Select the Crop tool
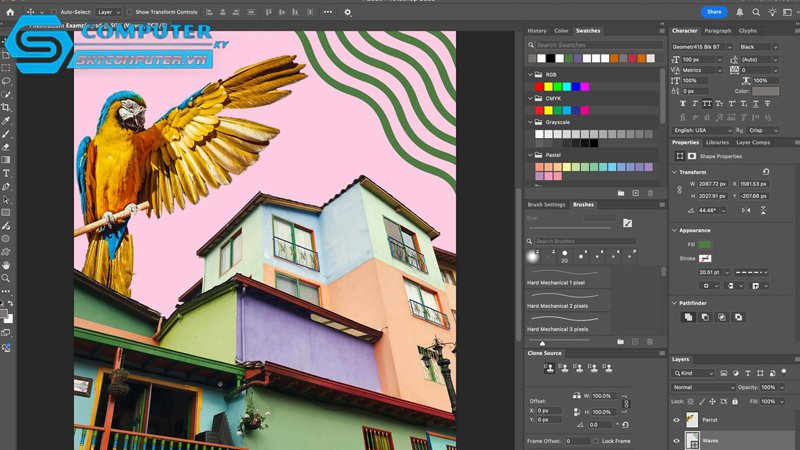800x450 pixels. (6, 108)
